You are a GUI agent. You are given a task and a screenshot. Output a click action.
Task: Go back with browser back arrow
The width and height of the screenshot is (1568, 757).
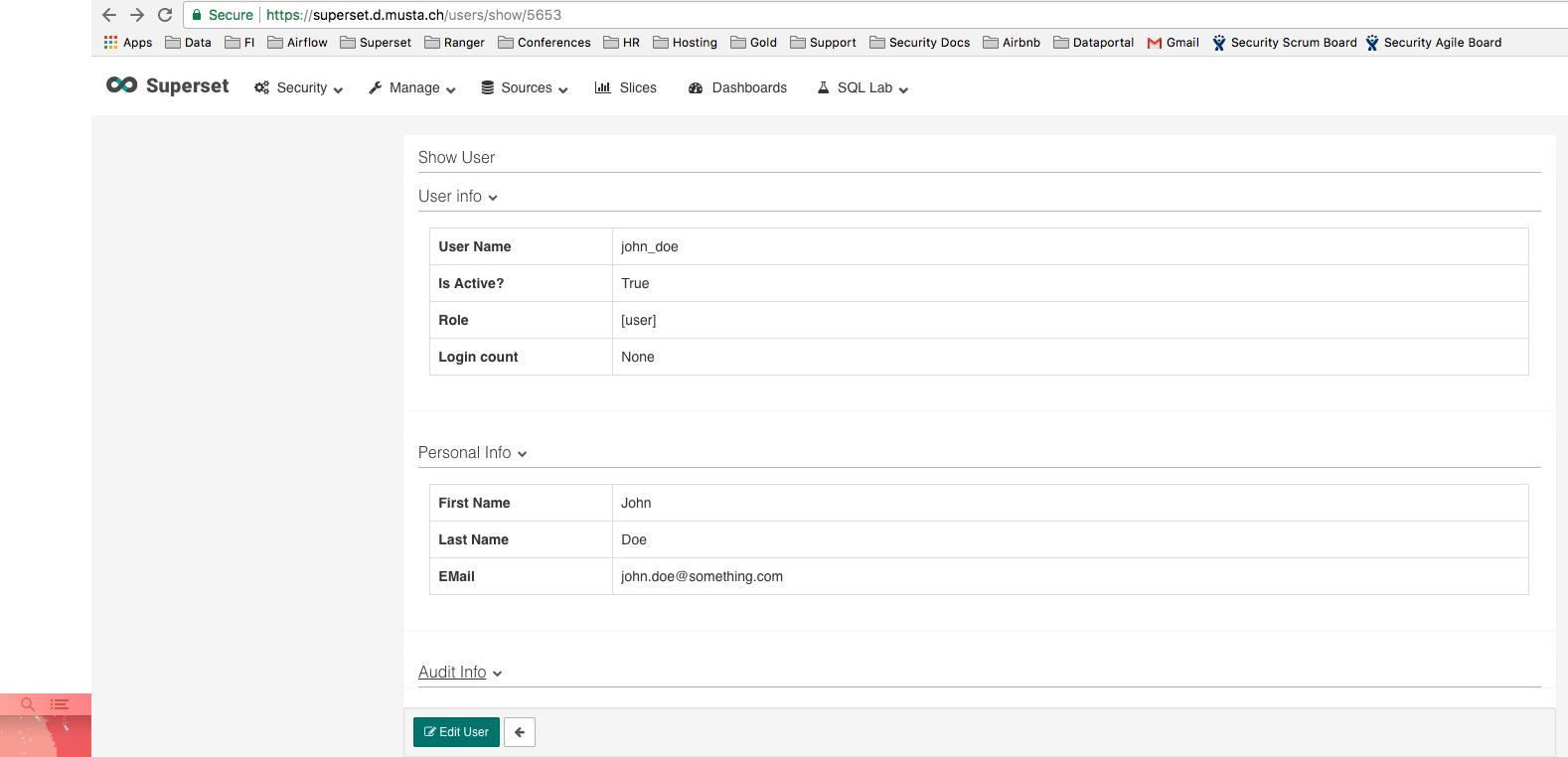[109, 15]
